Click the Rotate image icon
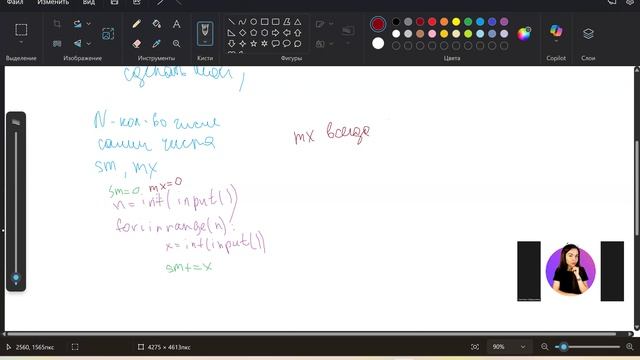Viewport: 640px width, 360px height. (77, 24)
